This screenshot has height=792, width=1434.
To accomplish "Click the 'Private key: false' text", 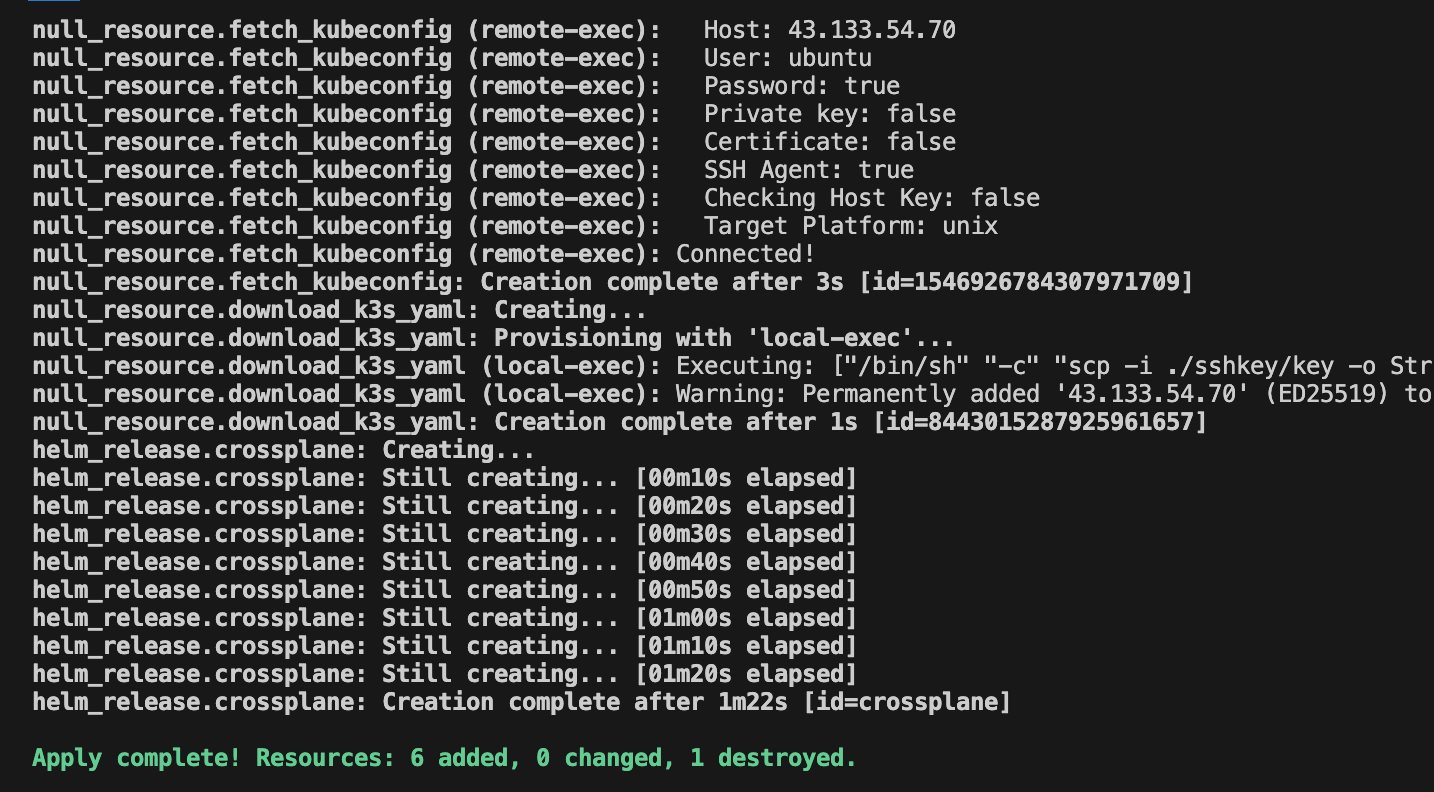I will point(830,114).
